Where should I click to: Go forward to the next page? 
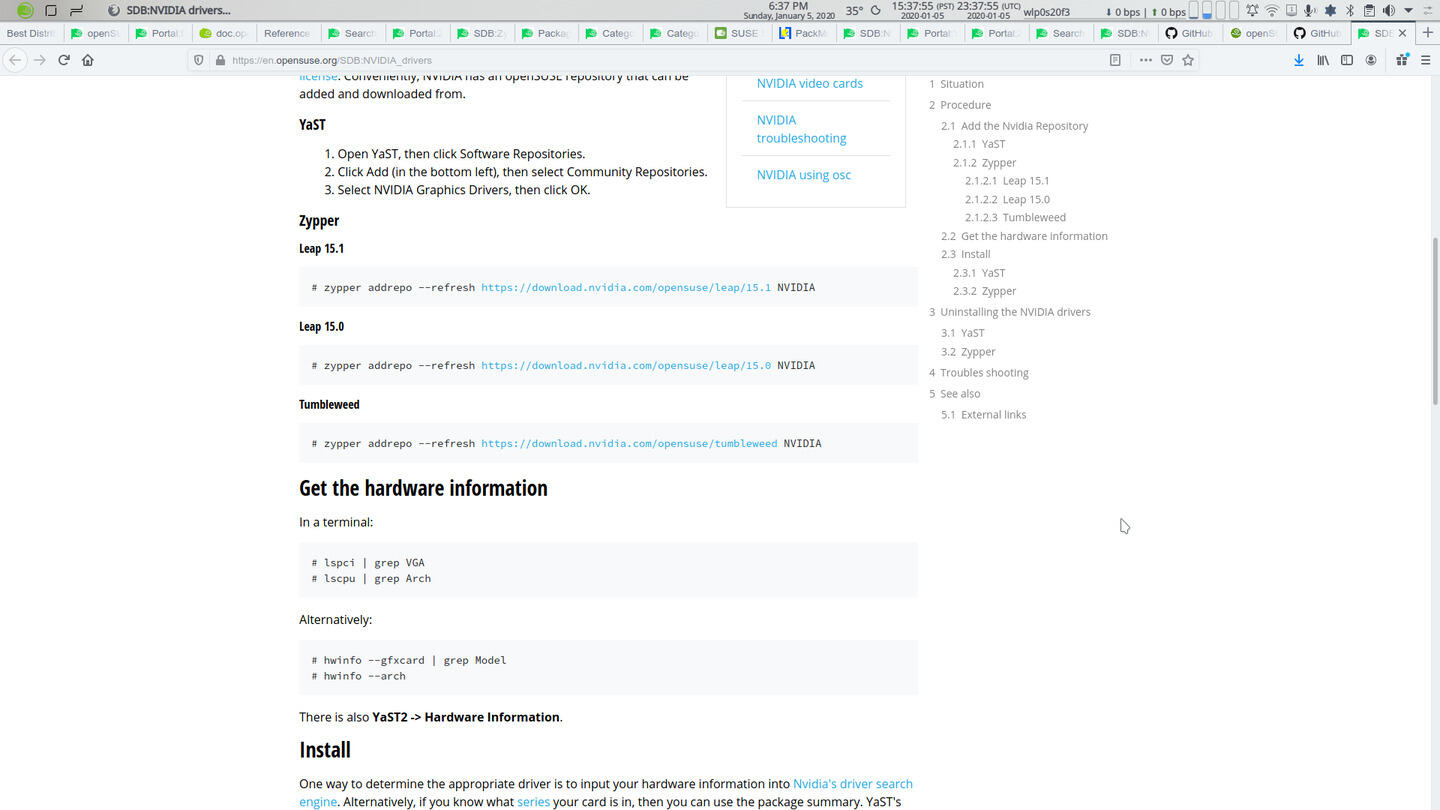pos(39,60)
